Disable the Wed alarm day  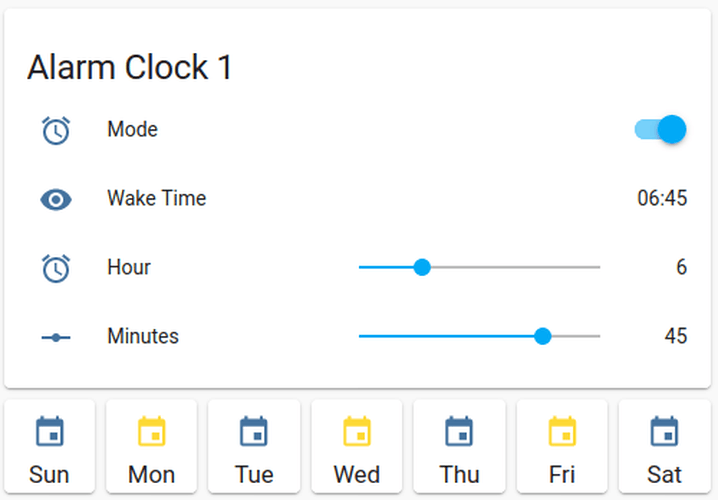(357, 446)
